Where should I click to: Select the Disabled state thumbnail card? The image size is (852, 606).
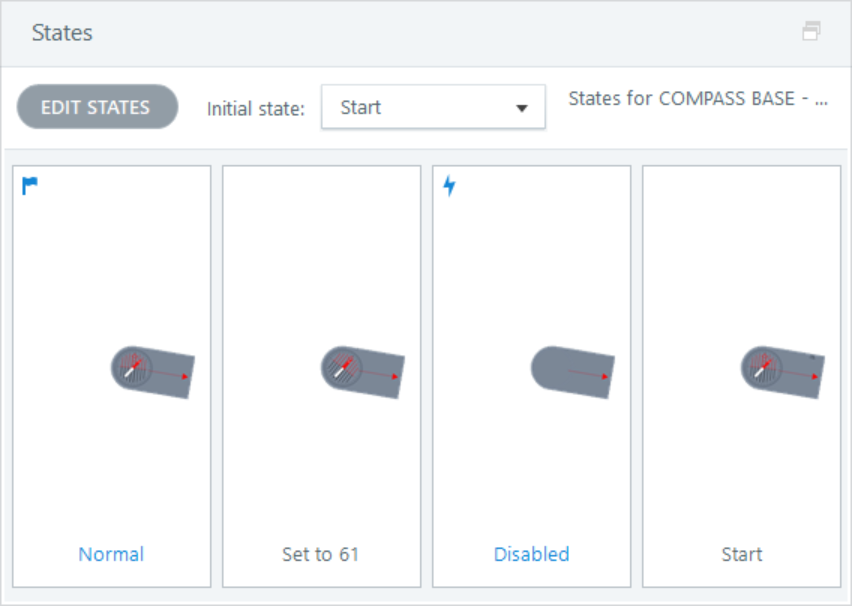coord(531,300)
